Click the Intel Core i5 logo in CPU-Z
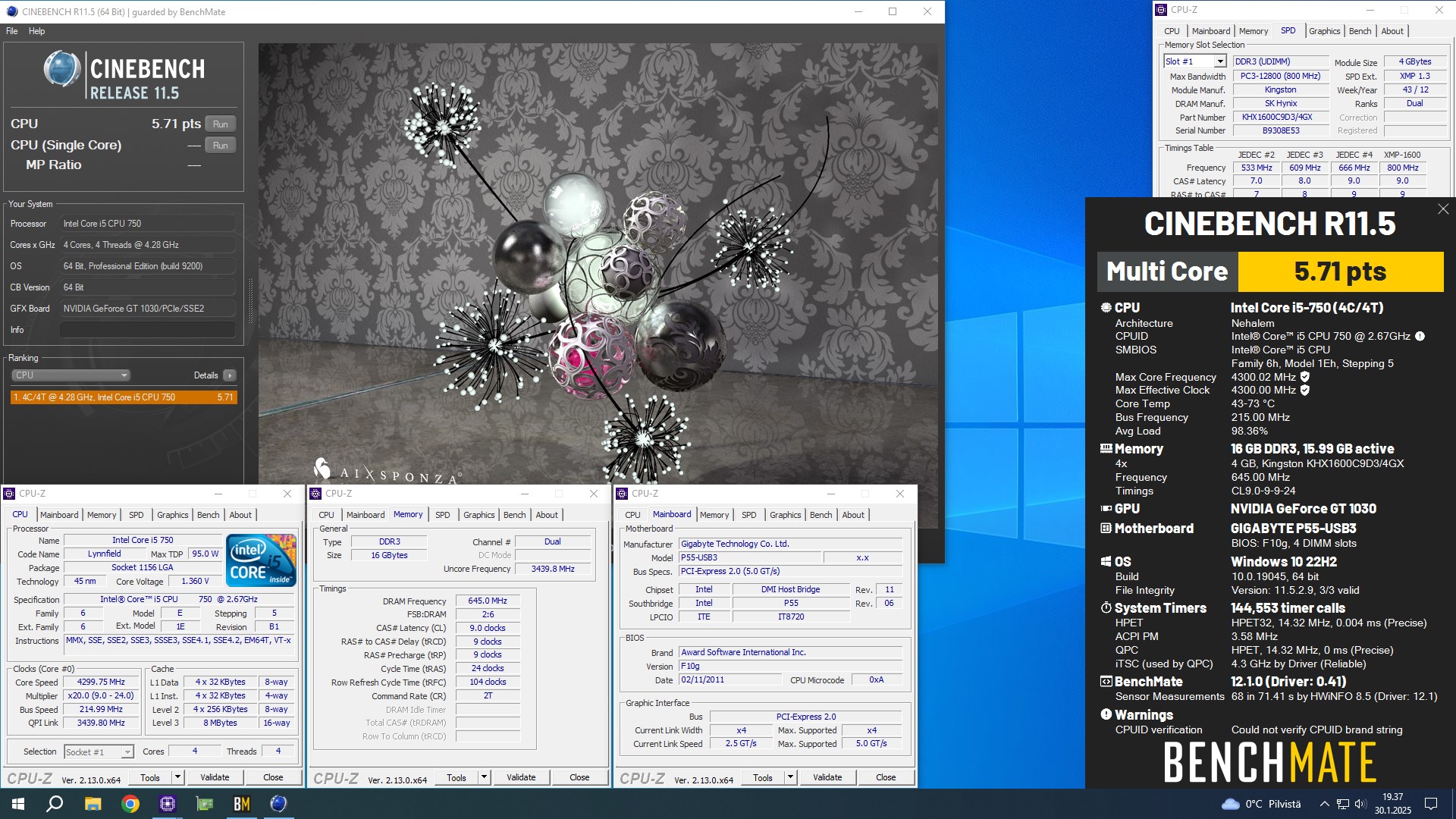 (x=262, y=560)
